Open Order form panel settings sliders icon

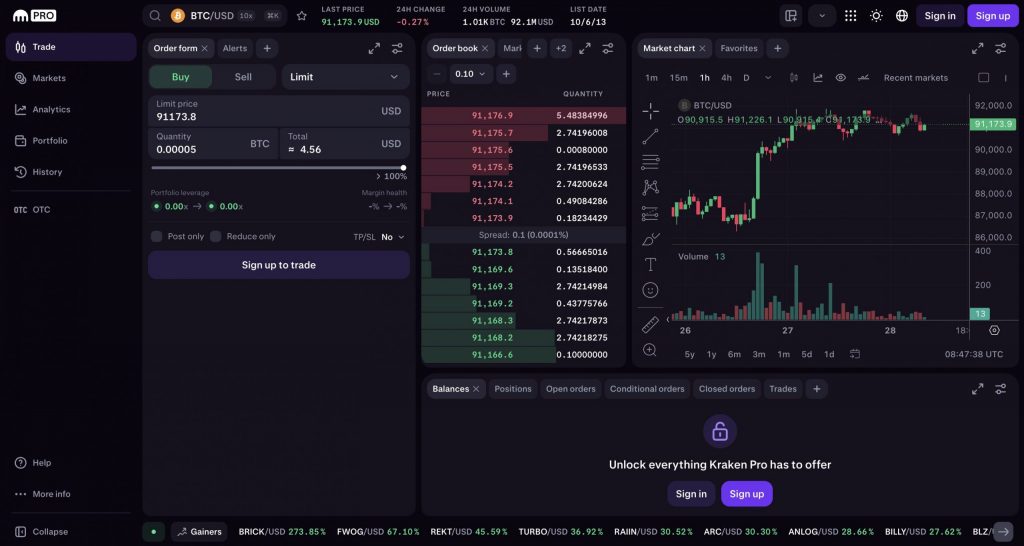point(397,48)
